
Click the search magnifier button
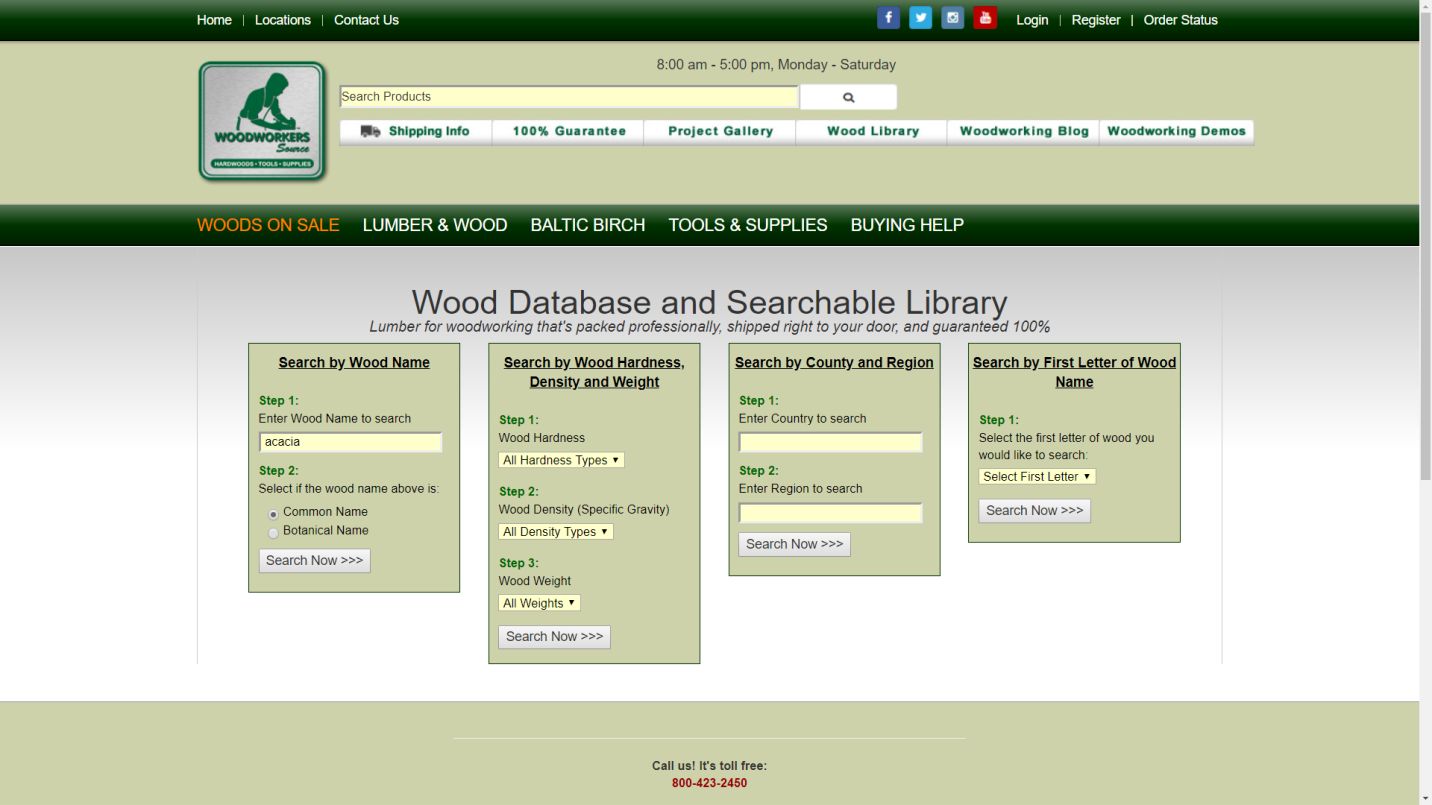pyautogui.click(x=847, y=96)
